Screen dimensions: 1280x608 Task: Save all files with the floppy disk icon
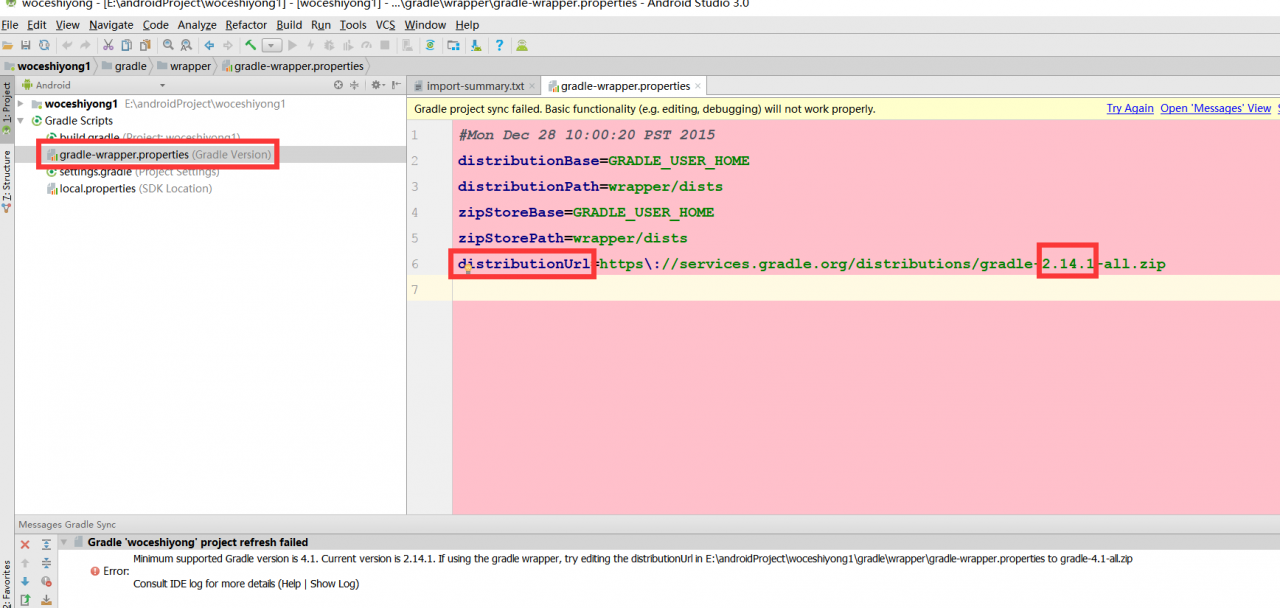(26, 45)
